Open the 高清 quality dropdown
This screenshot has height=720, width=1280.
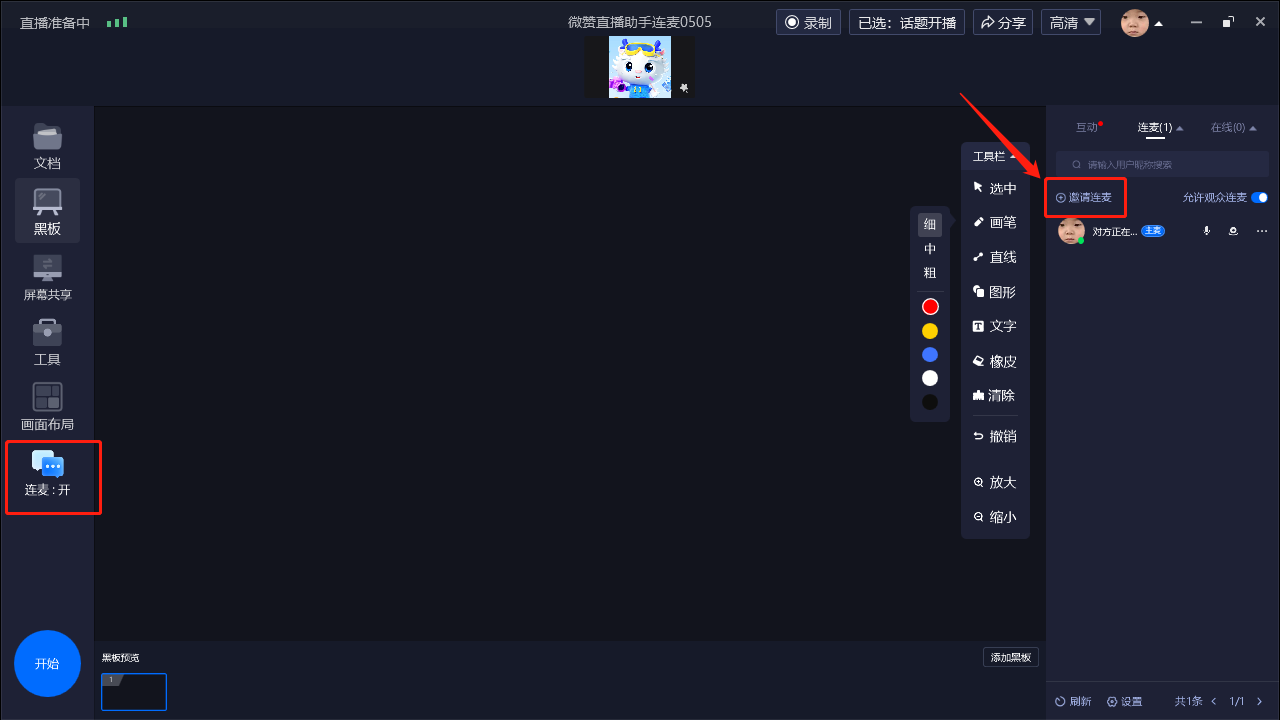pos(1071,22)
